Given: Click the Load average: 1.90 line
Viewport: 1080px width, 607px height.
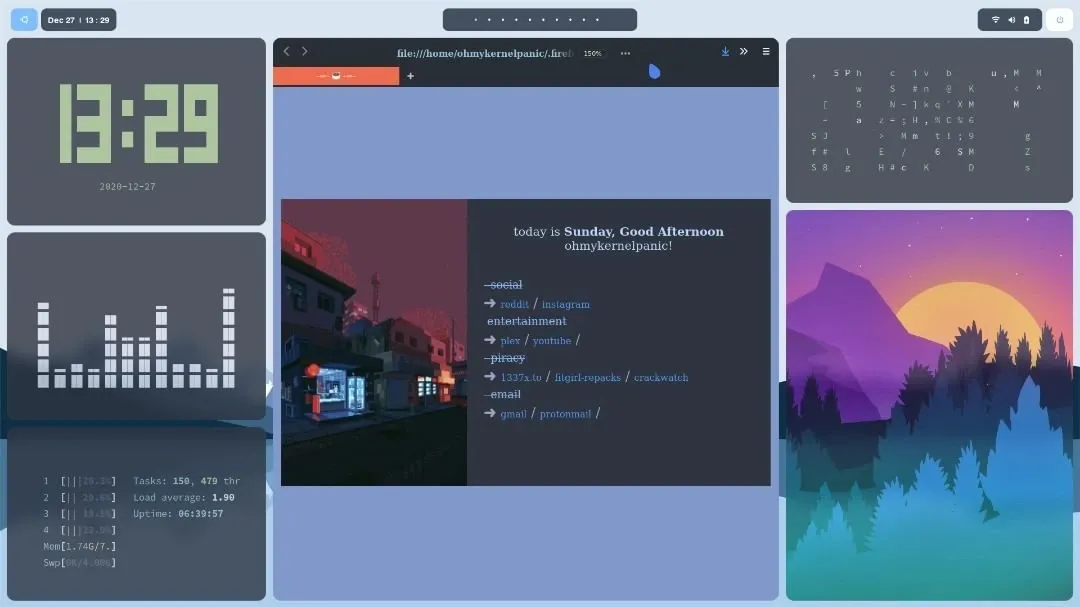Looking at the screenshot, I should click(x=184, y=497).
